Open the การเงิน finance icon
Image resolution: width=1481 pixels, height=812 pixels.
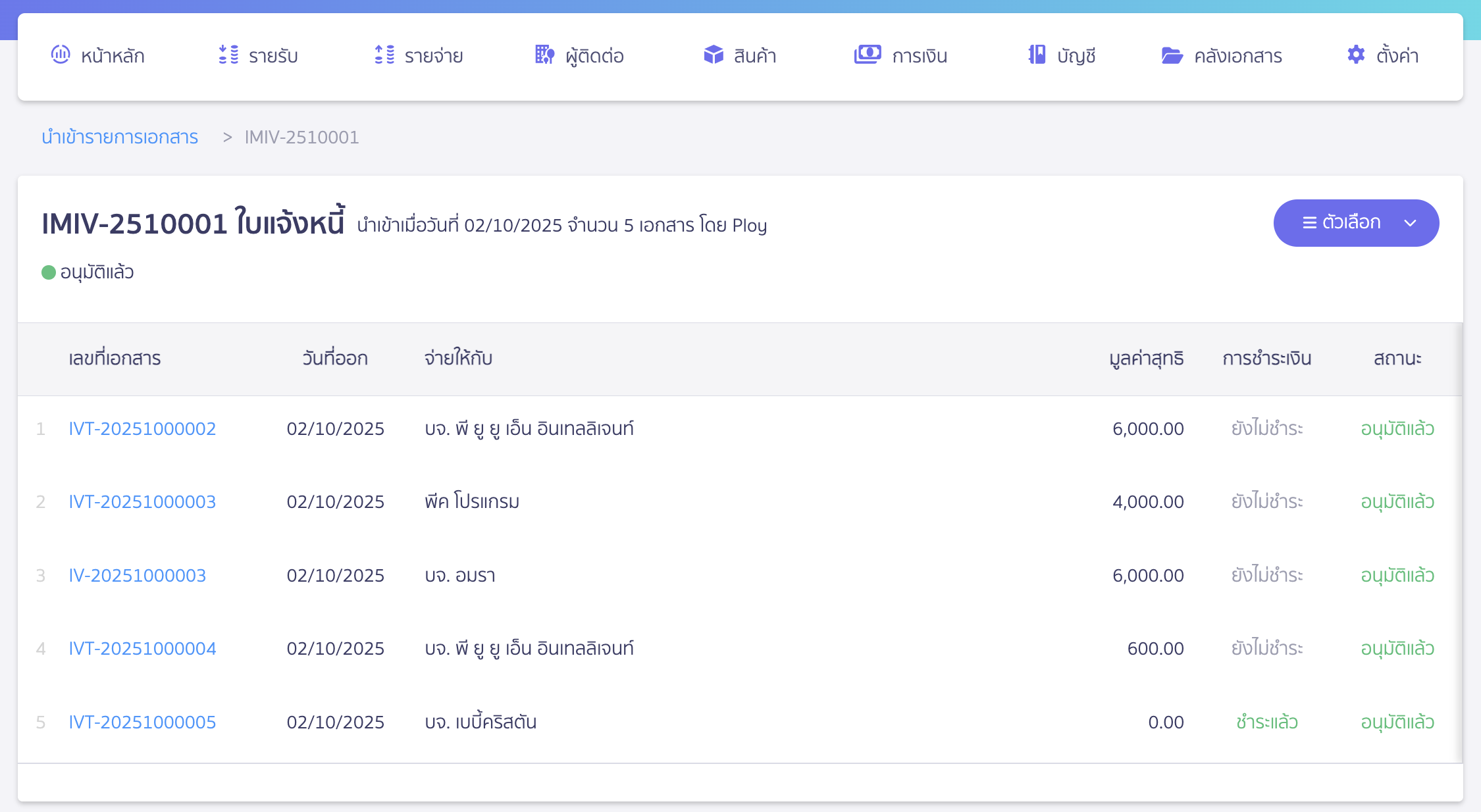pyautogui.click(x=868, y=55)
